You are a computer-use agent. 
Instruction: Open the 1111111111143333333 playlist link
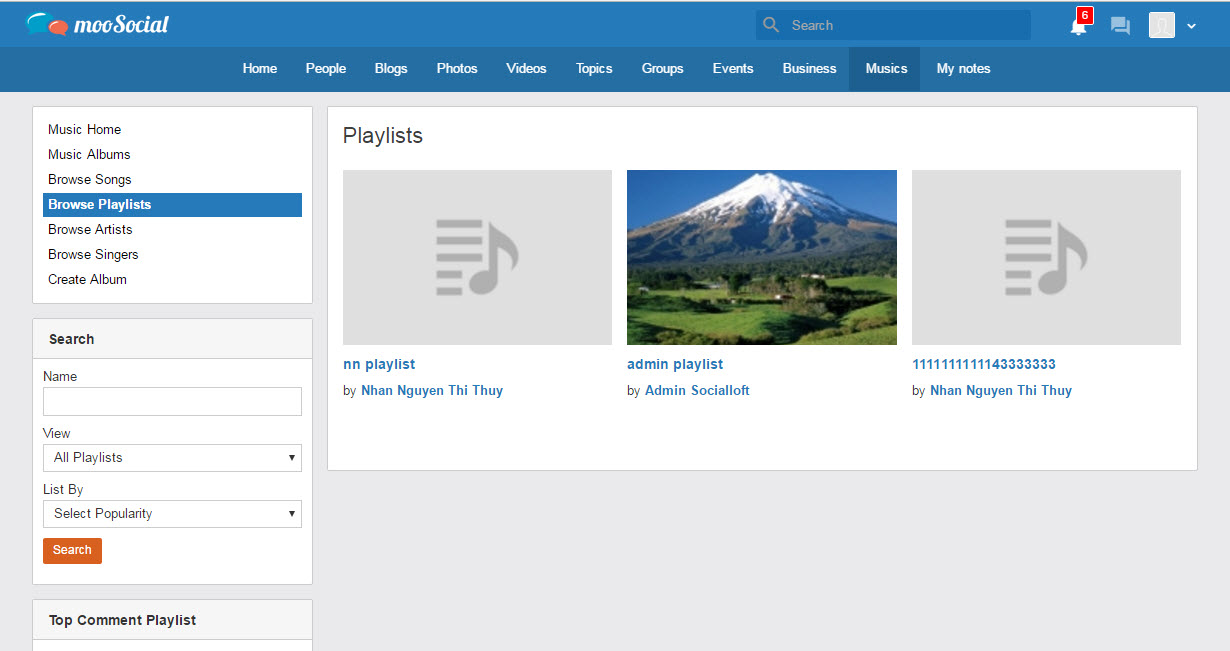coord(984,364)
